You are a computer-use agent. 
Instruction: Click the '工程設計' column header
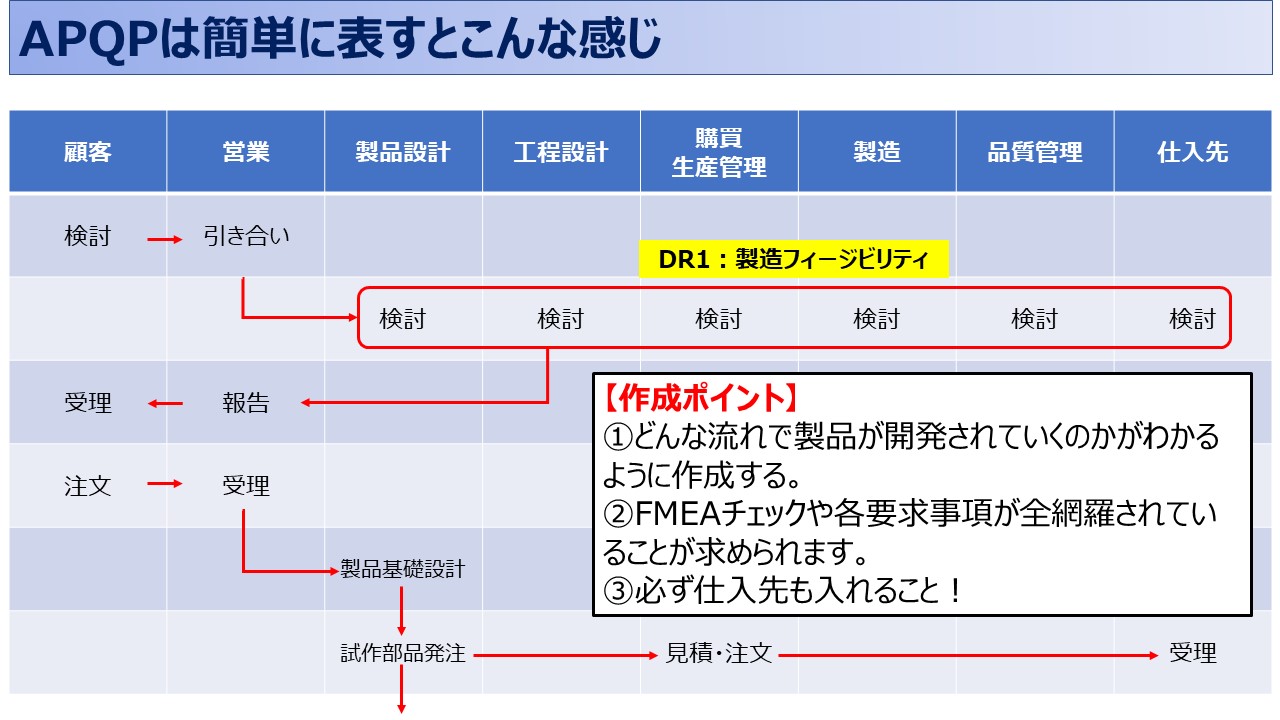561,152
